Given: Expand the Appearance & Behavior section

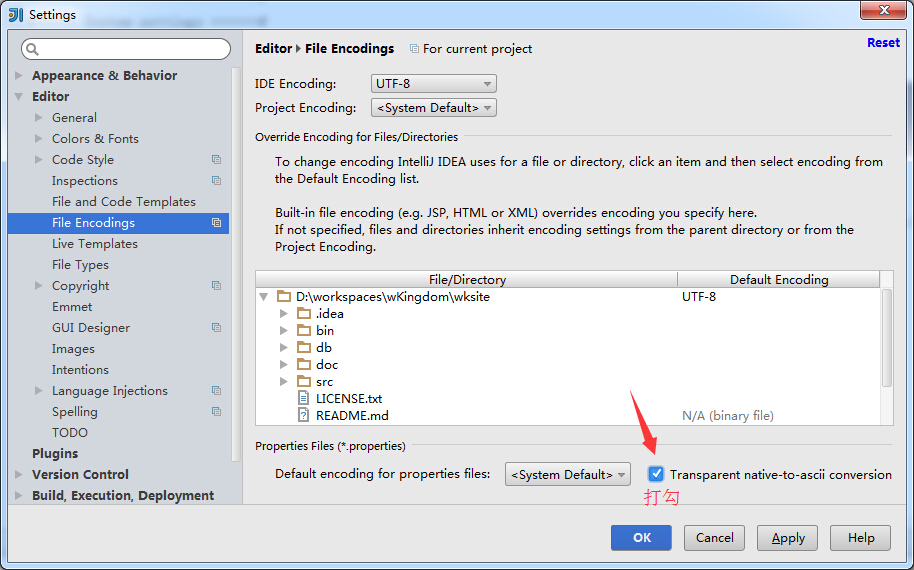Looking at the screenshot, I should [19, 76].
